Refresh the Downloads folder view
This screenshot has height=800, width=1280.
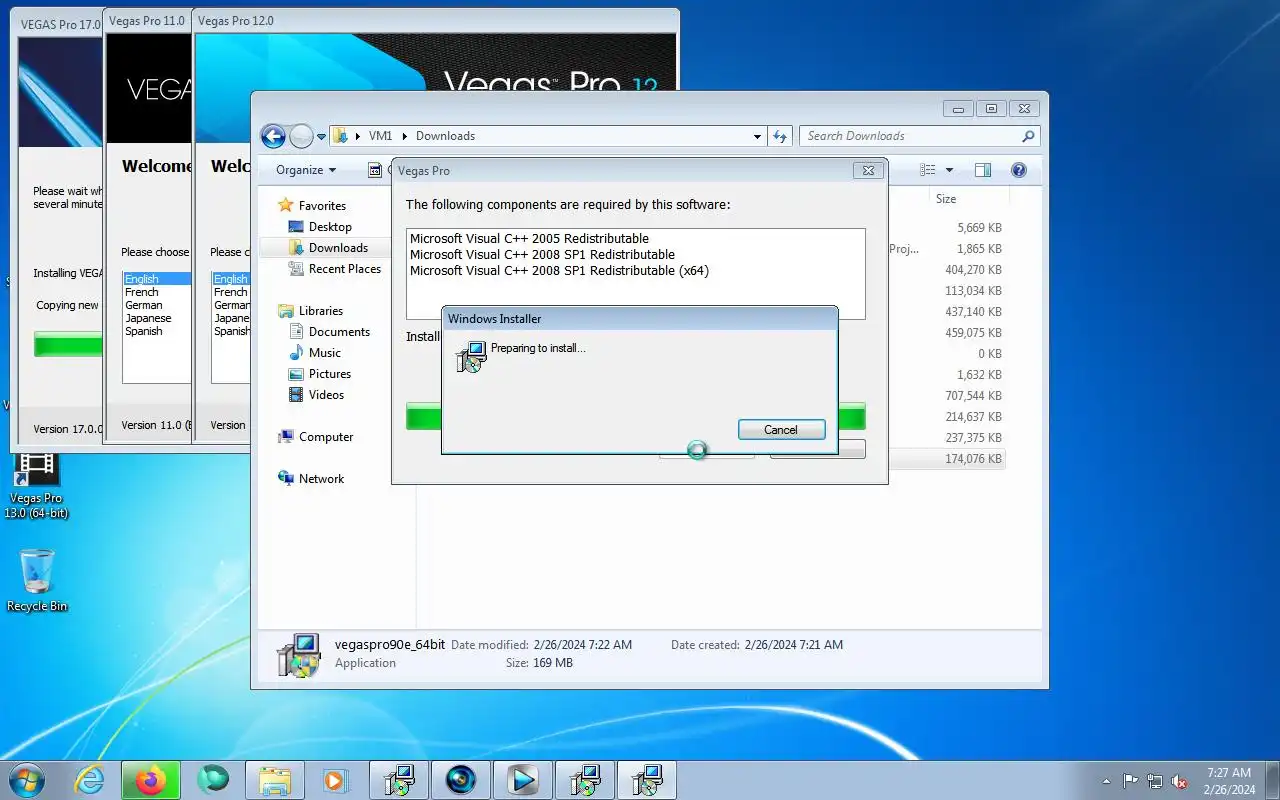coord(780,136)
